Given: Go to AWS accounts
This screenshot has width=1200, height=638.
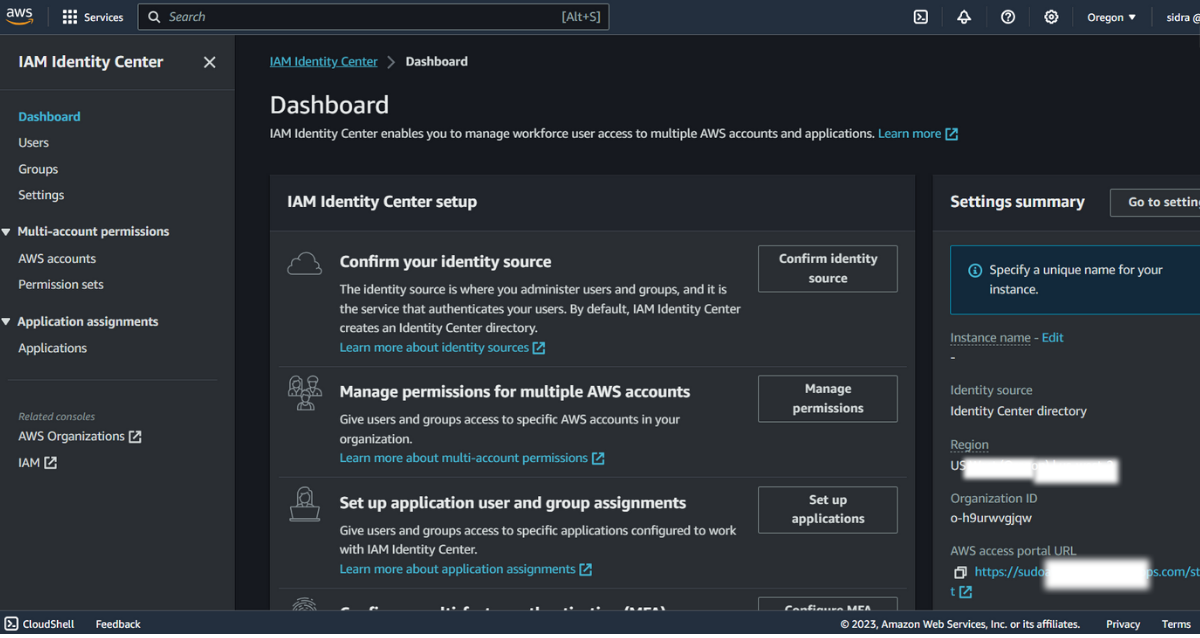Looking at the screenshot, I should tap(57, 259).
